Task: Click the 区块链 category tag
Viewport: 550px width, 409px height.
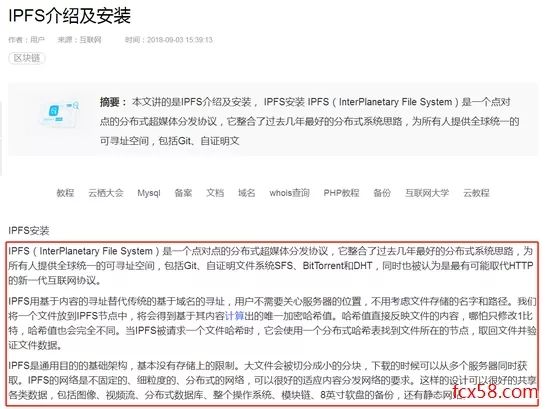Action: pyautogui.click(x=27, y=58)
